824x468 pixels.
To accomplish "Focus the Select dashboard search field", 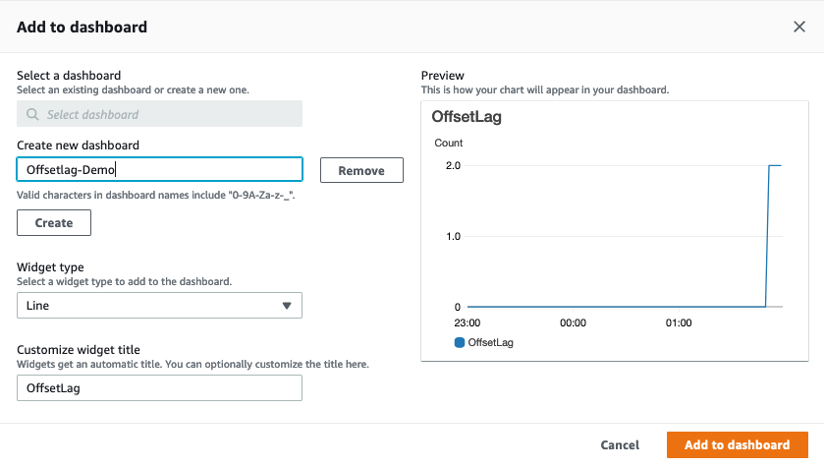I will pyautogui.click(x=165, y=114).
